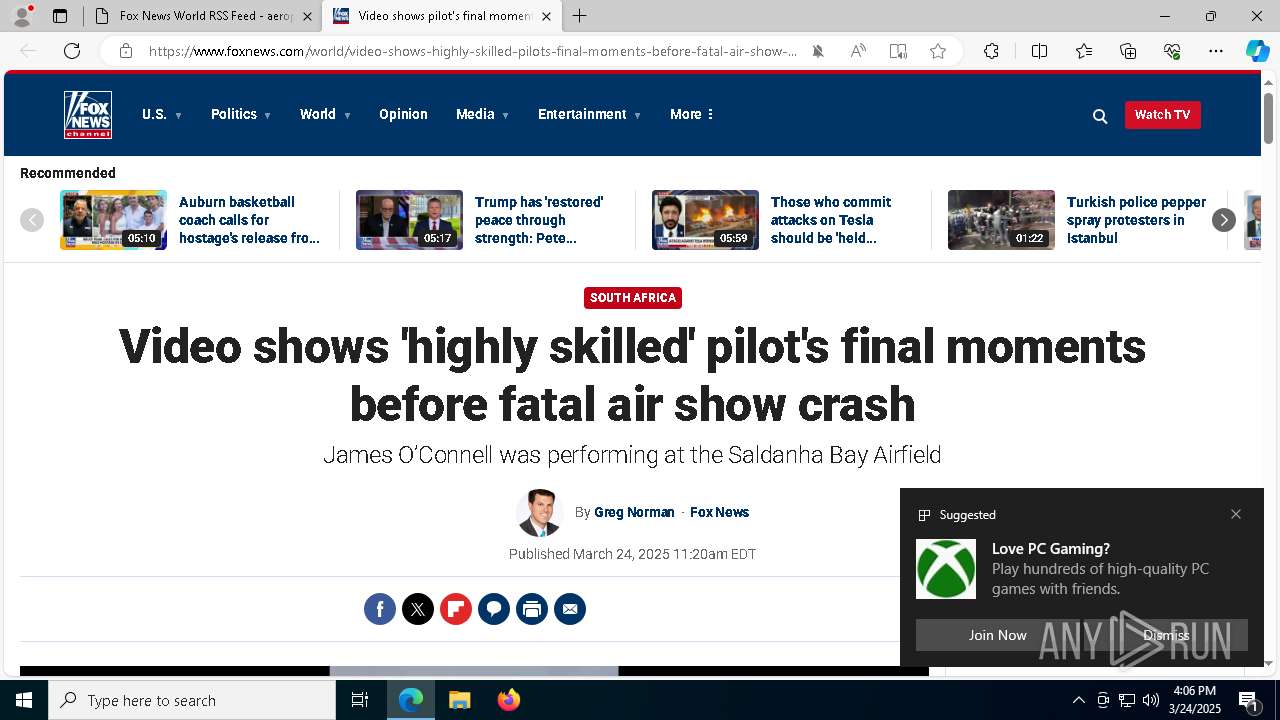Viewport: 1280px width, 720px height.
Task: Open Collections panel
Action: 1128,51
